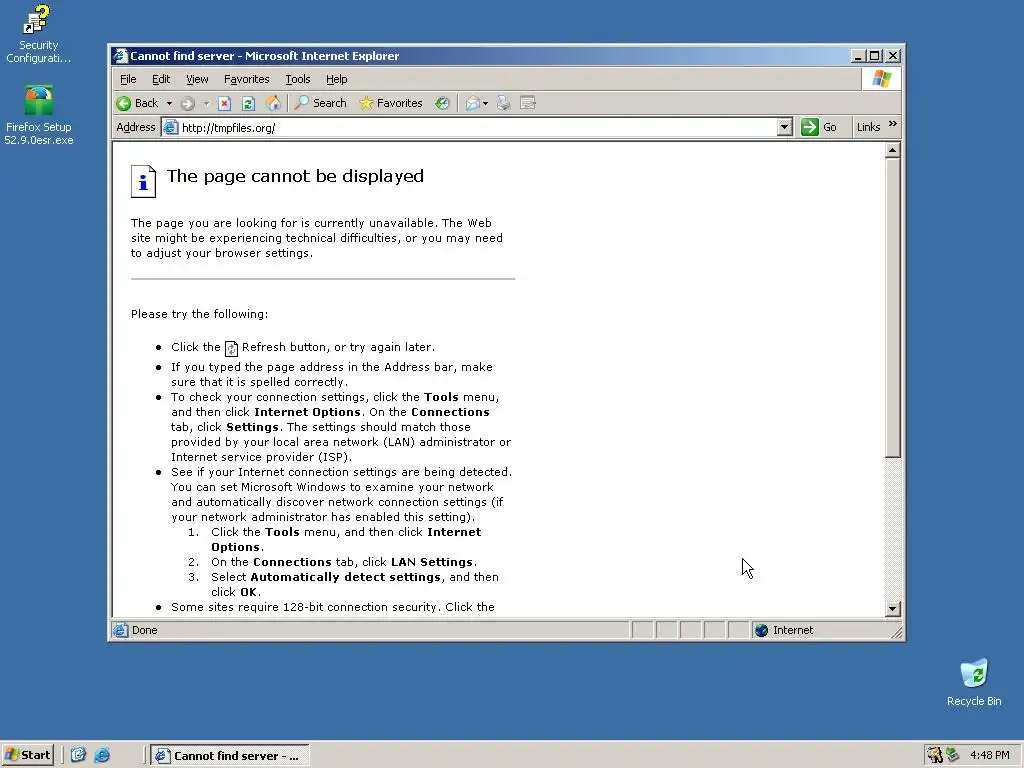Screen dimensions: 1024x768
Task: Open the Favorites pane
Action: pyautogui.click(x=391, y=103)
